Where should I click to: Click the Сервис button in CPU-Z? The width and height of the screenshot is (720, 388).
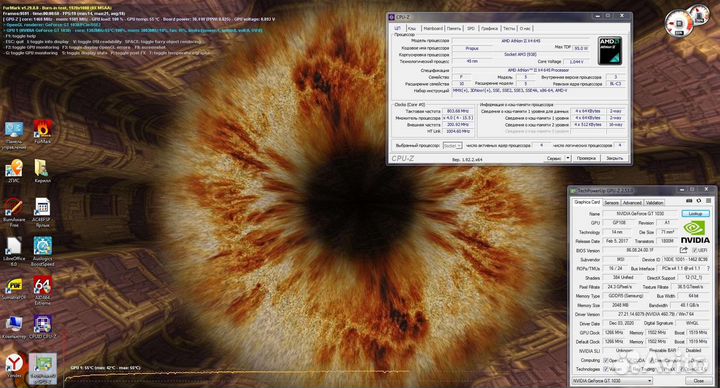click(554, 158)
